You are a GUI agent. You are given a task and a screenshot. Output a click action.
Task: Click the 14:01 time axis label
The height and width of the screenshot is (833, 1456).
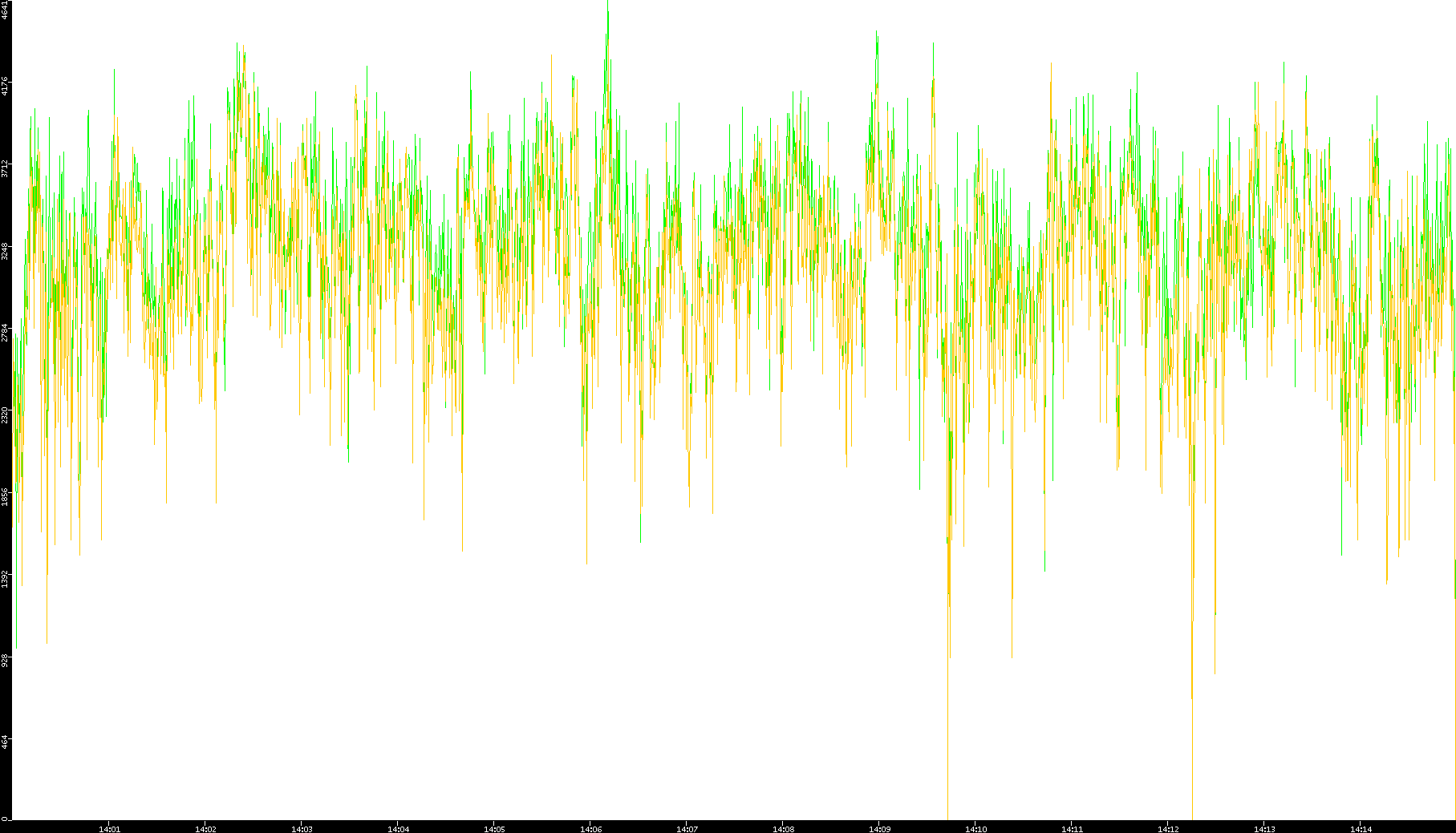[x=109, y=829]
